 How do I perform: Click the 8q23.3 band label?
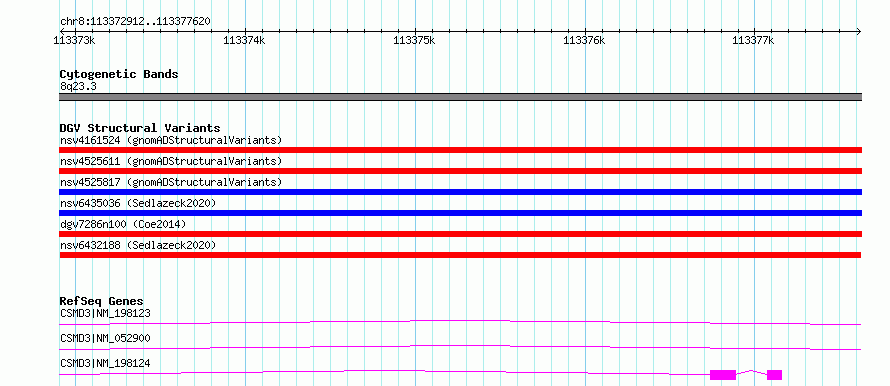coord(77,87)
